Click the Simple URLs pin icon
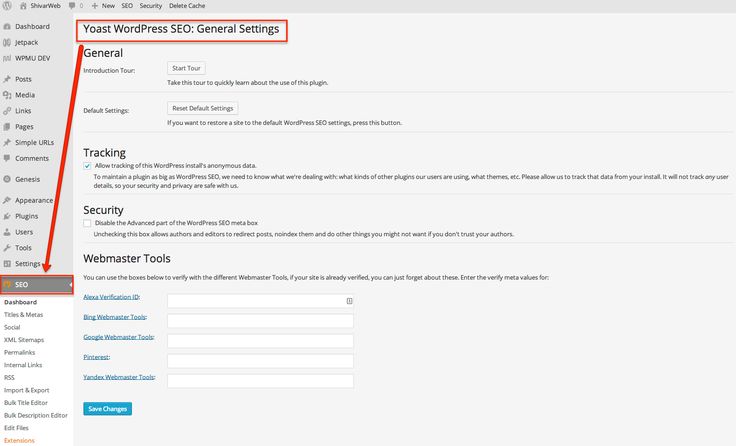Image resolution: width=736 pixels, height=446 pixels. coord(7,143)
